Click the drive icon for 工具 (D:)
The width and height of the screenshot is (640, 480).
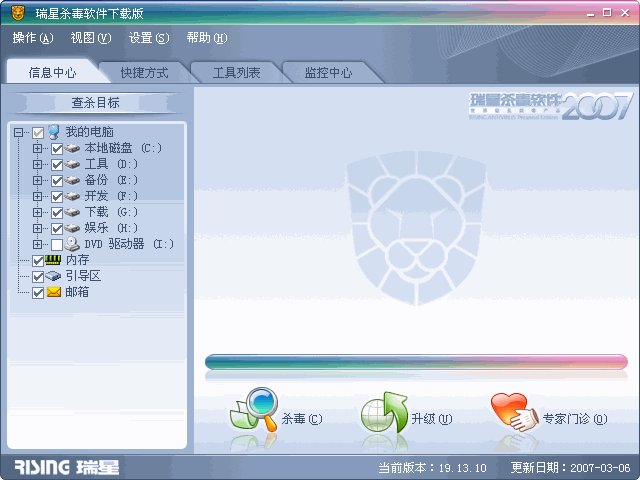point(72,164)
